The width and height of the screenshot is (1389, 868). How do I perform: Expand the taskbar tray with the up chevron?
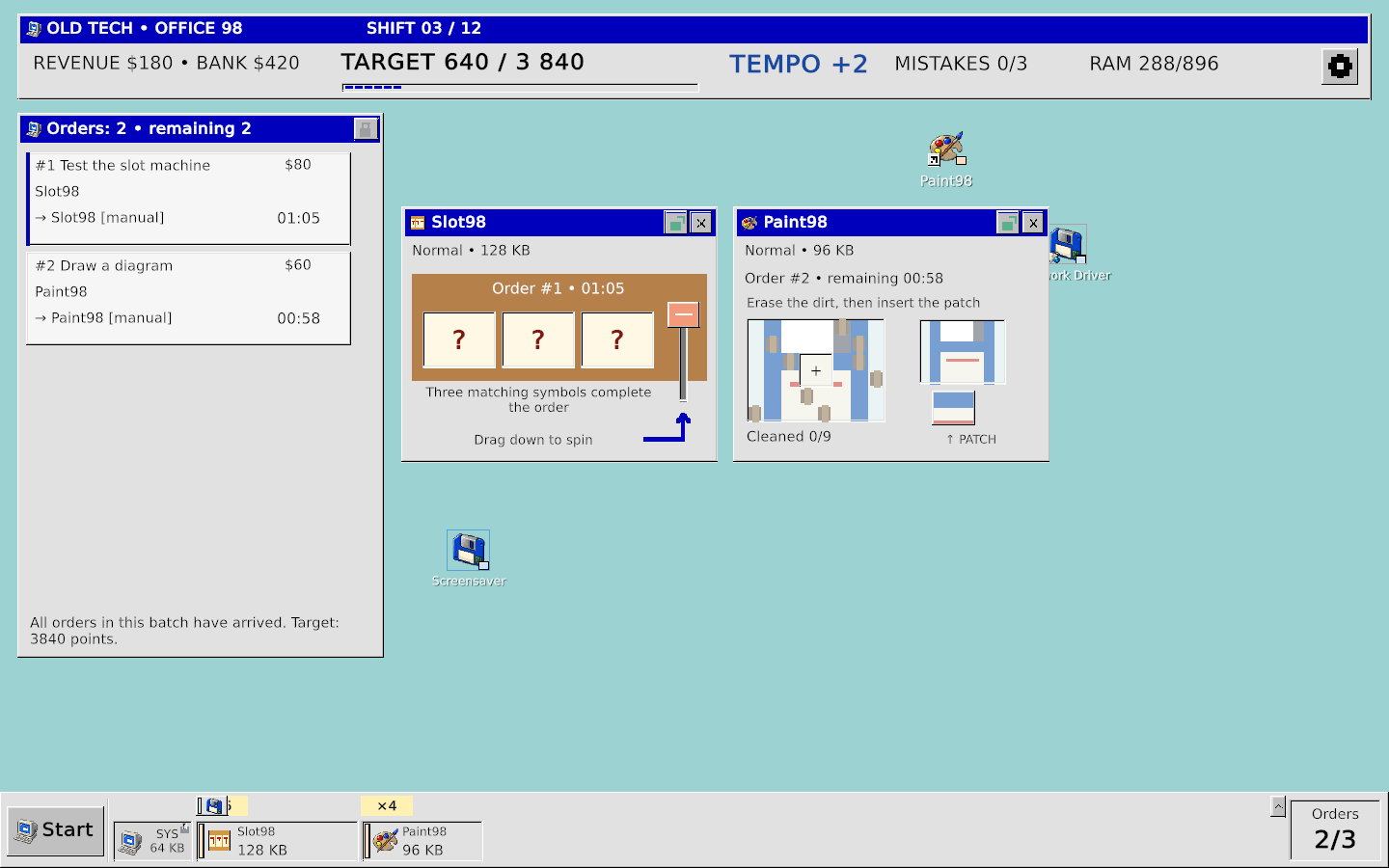(1278, 806)
